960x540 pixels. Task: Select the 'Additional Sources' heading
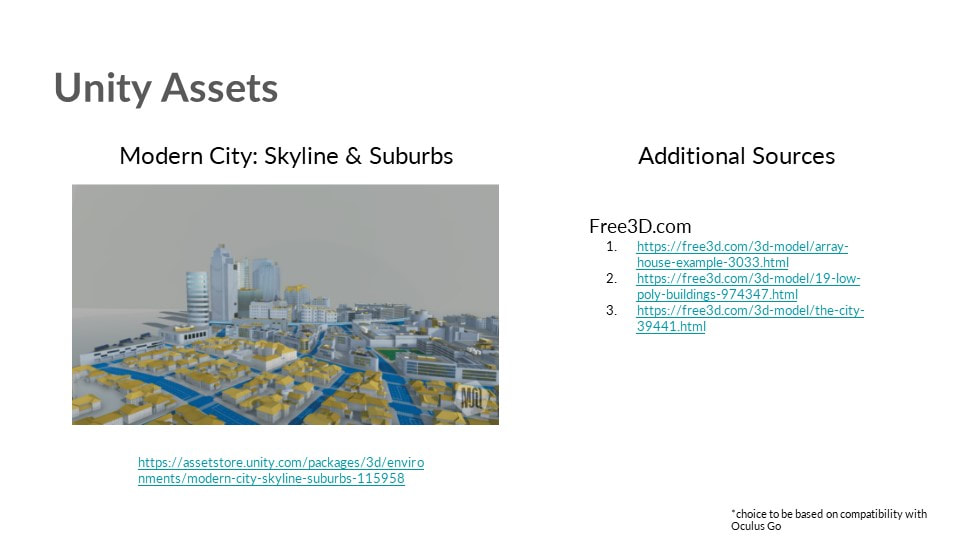(x=737, y=156)
